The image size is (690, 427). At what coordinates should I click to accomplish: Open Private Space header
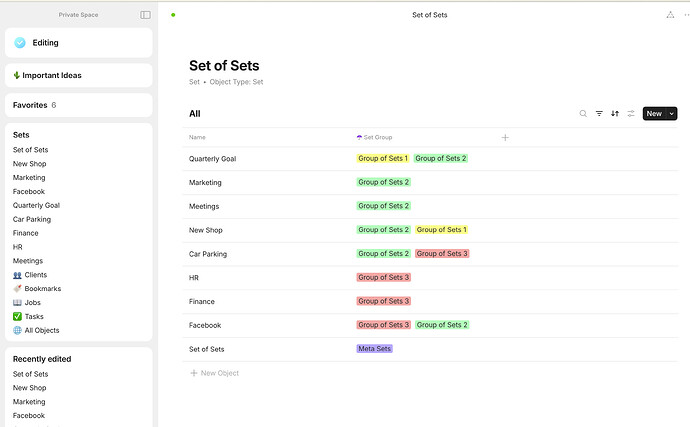tap(78, 15)
